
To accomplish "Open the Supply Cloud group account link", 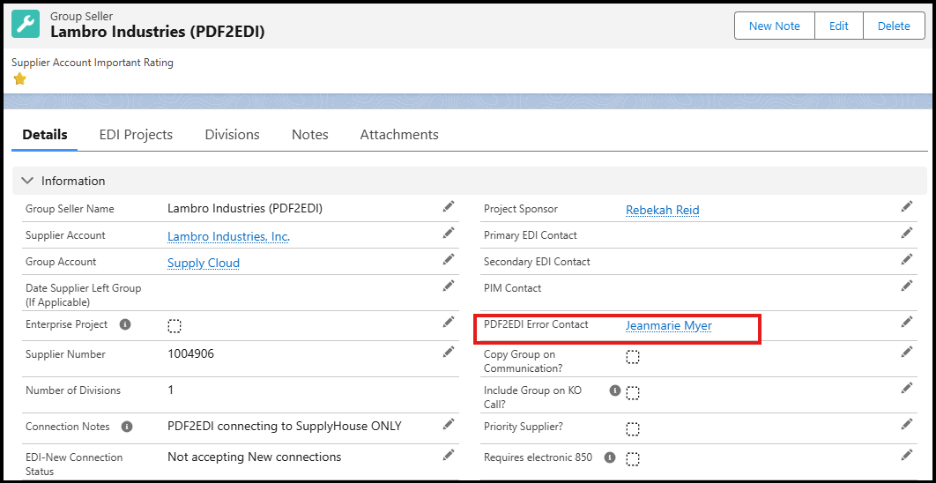I will 204,263.
